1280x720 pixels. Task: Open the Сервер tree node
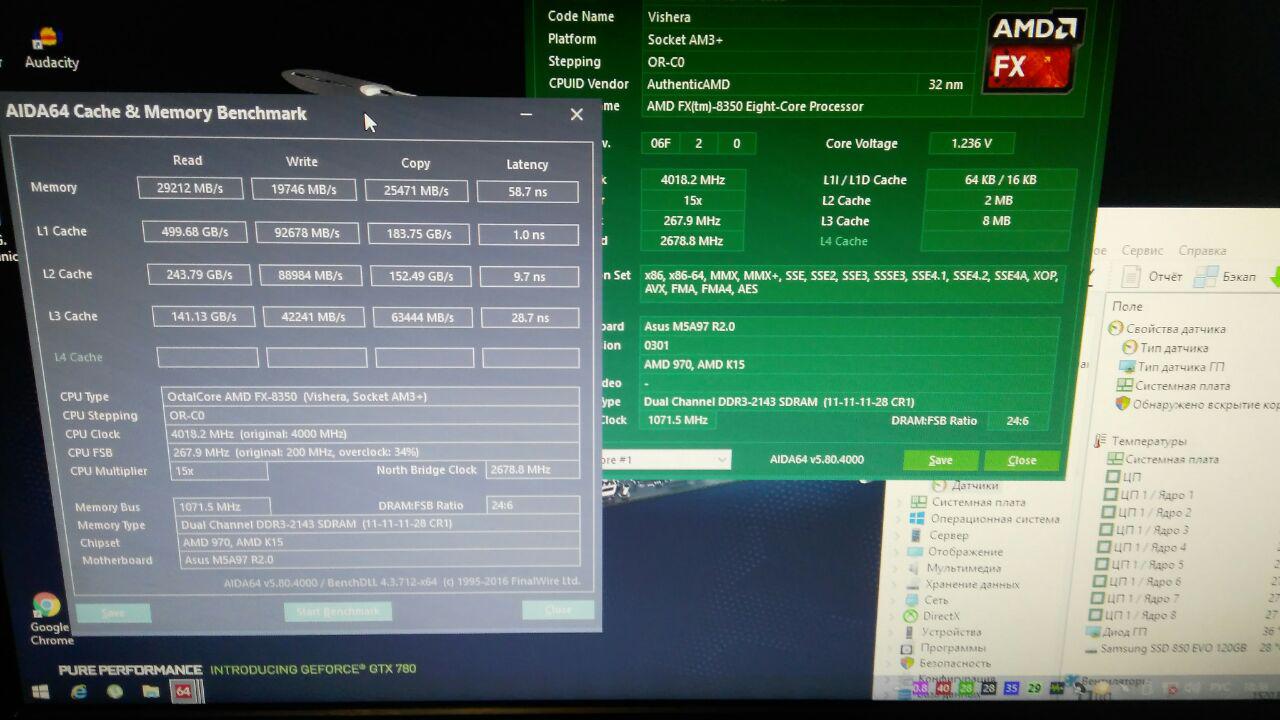[937, 535]
